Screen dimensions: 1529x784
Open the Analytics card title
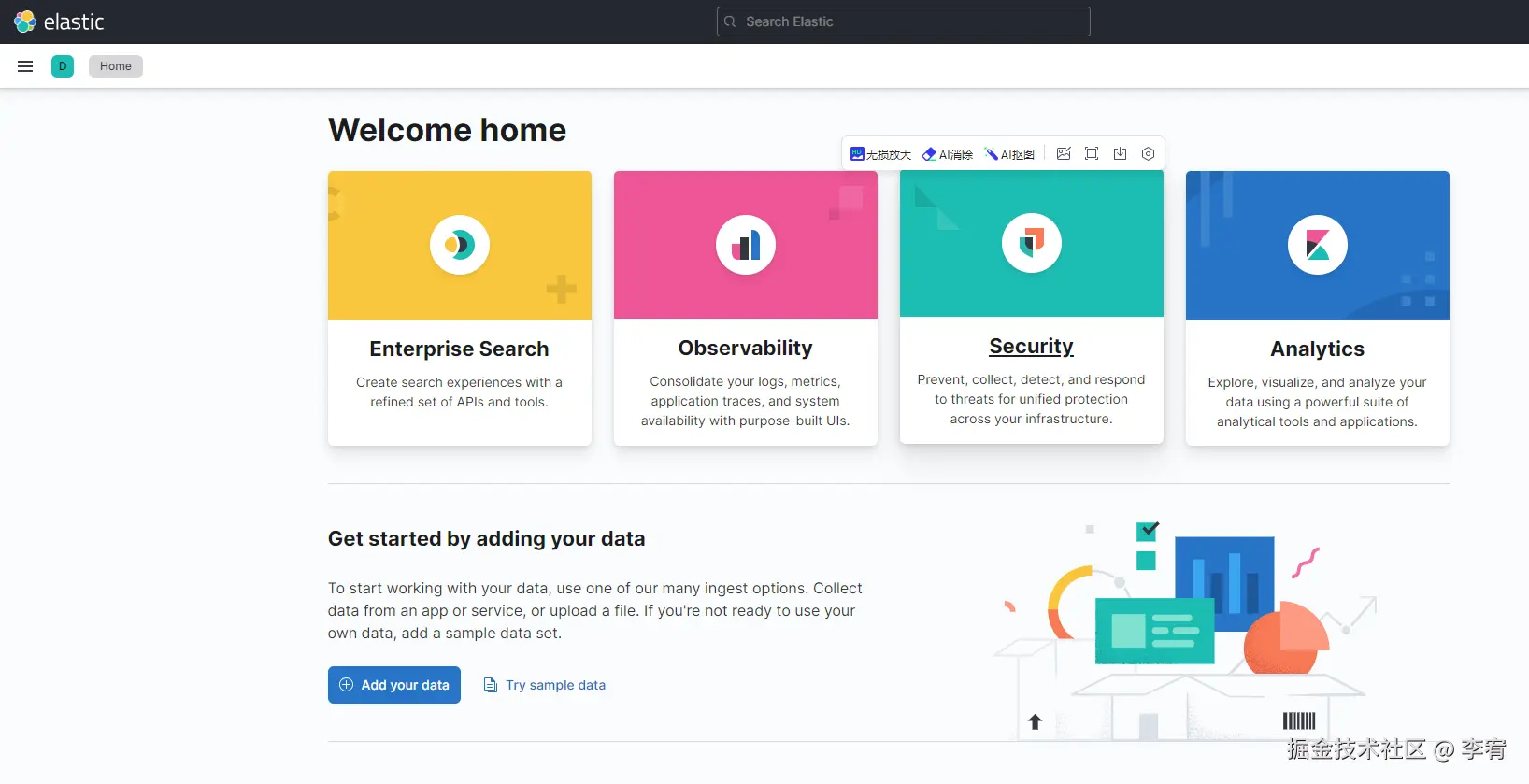point(1318,349)
